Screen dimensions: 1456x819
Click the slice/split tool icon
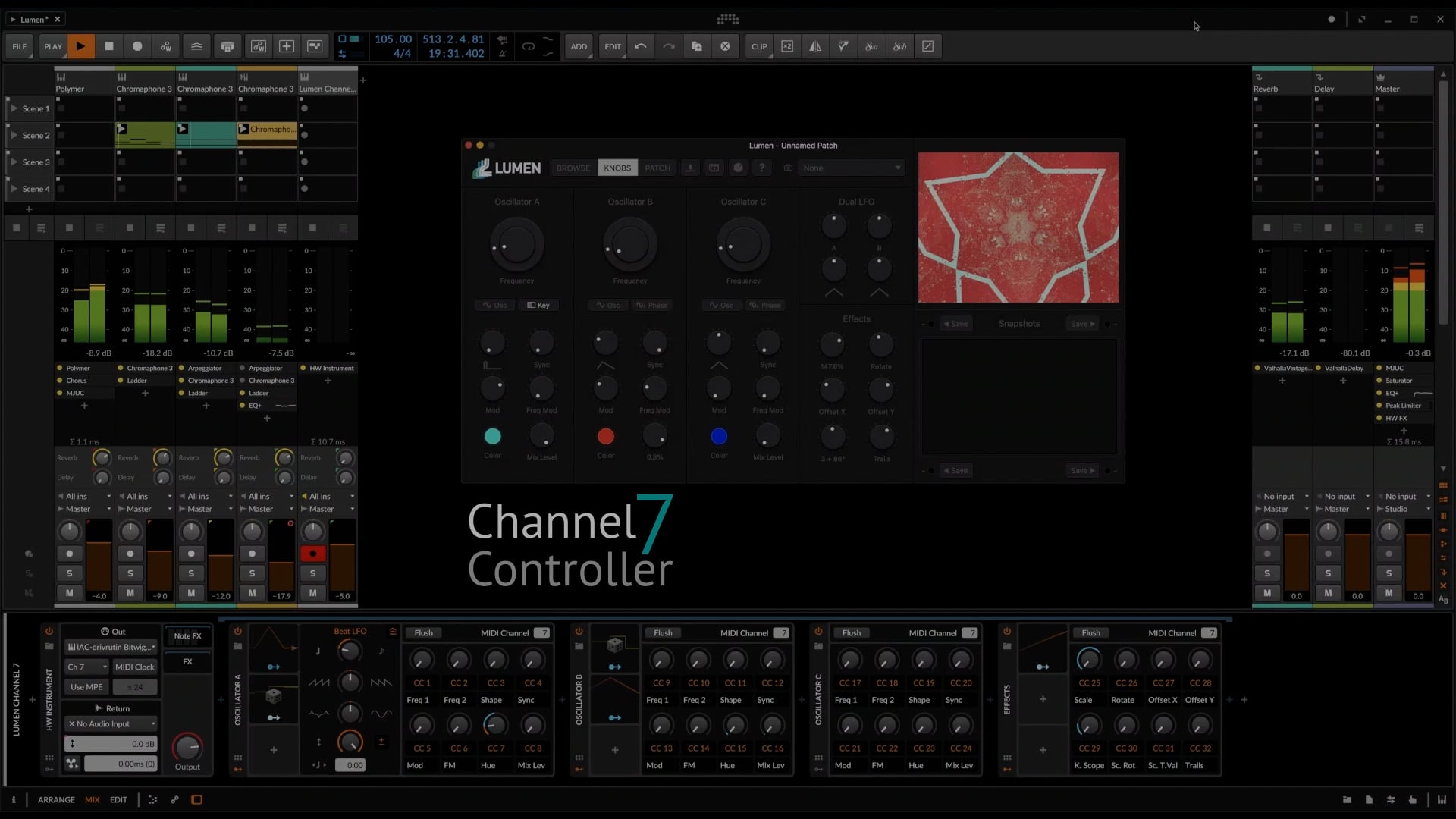click(843, 46)
